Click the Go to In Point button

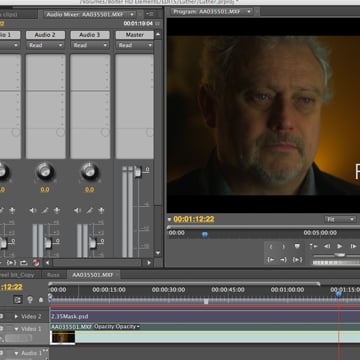click(x=271, y=260)
